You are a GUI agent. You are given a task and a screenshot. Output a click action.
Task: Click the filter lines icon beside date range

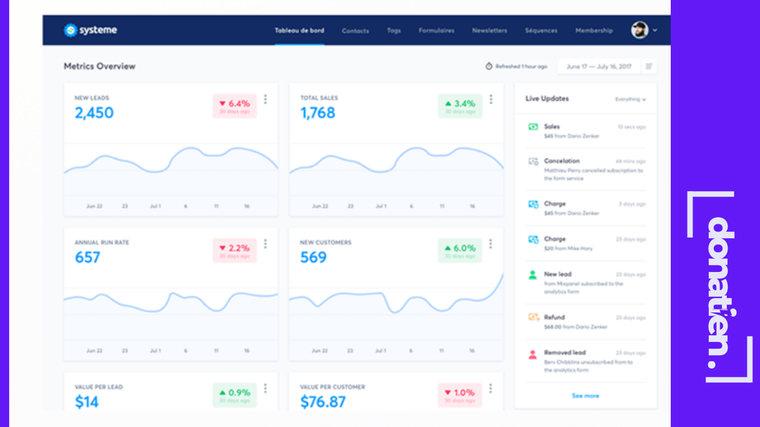click(x=649, y=66)
